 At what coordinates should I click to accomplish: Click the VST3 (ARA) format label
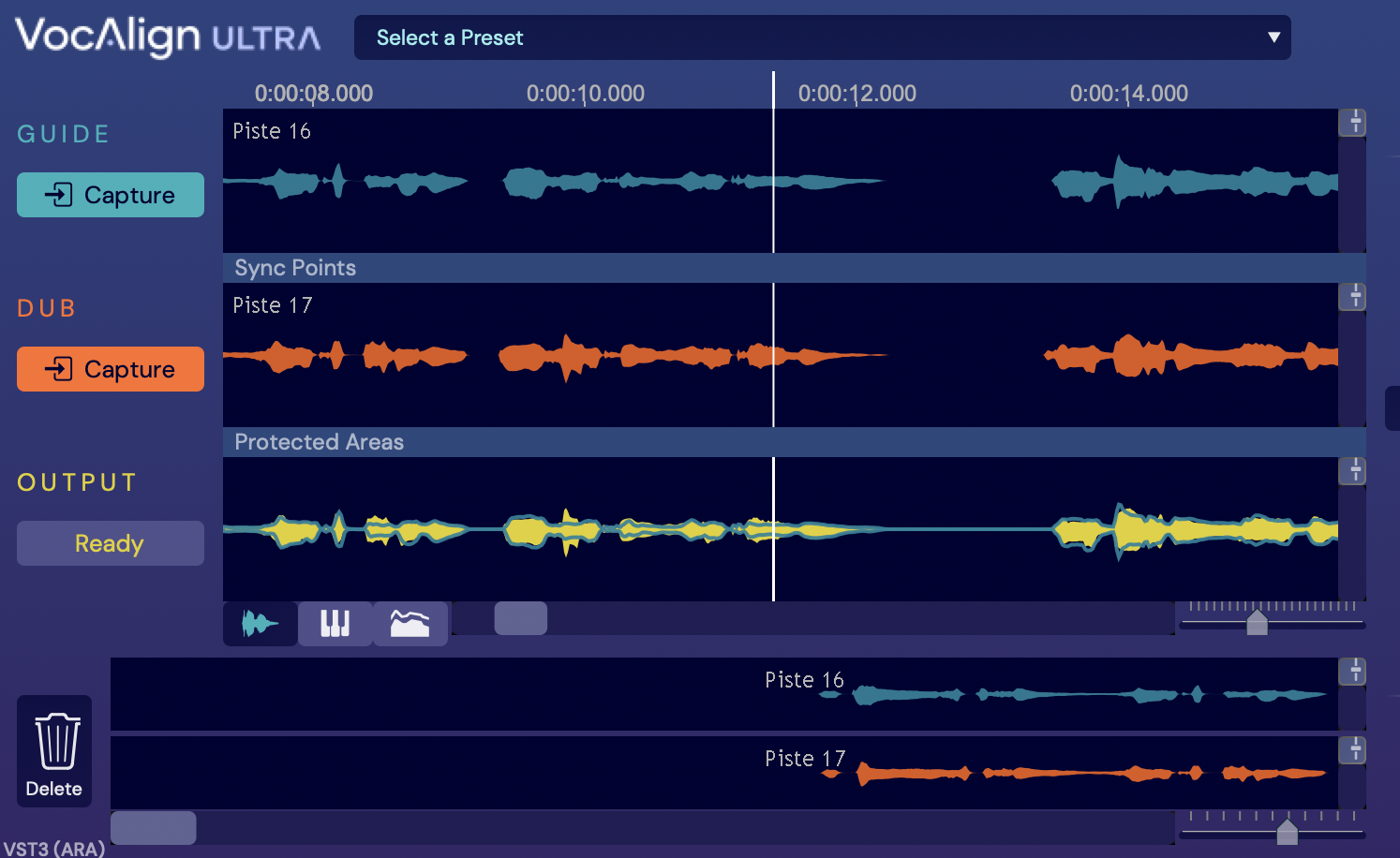(53, 849)
